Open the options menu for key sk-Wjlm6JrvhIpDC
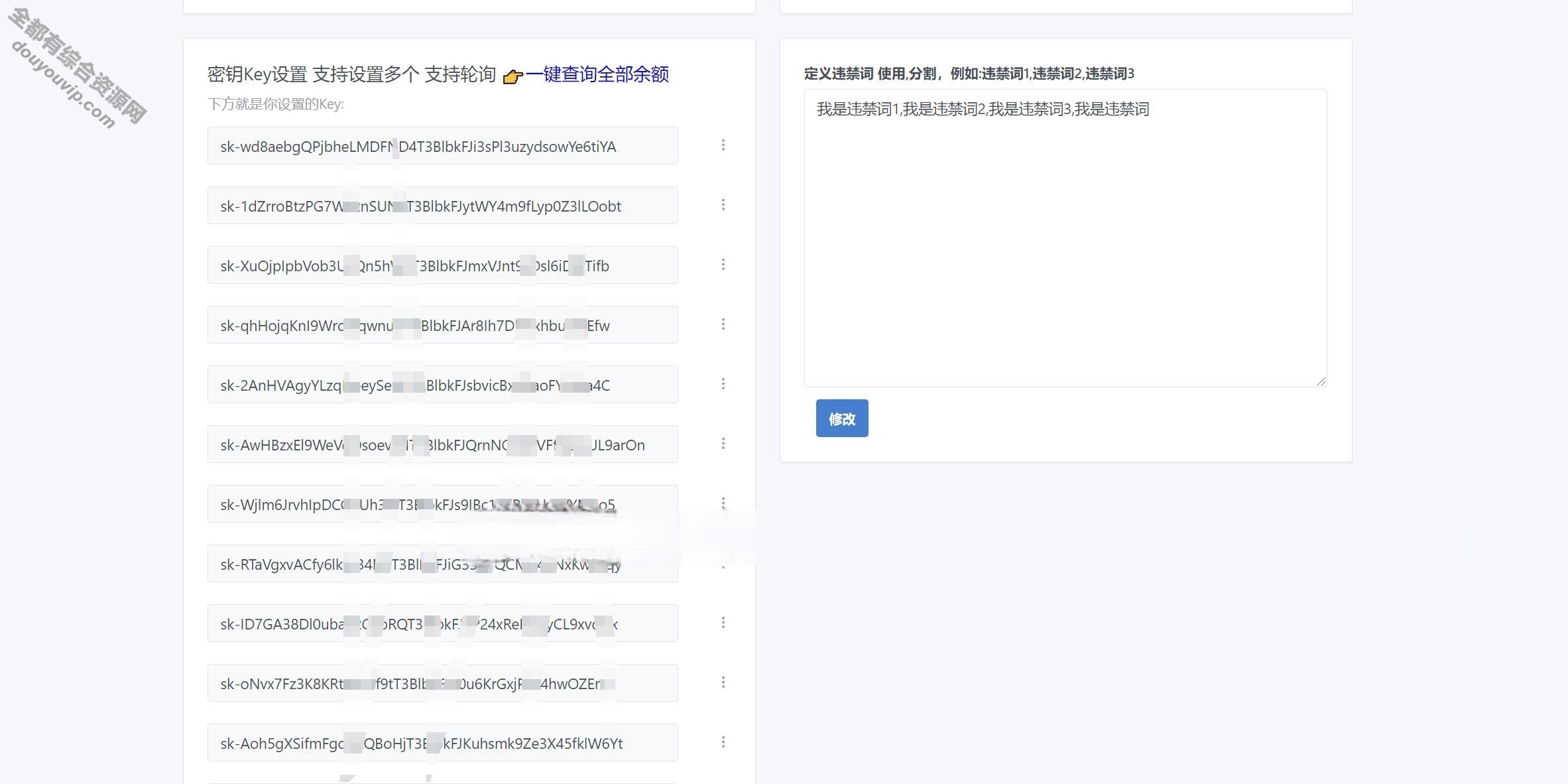The image size is (1568, 784). [723, 503]
